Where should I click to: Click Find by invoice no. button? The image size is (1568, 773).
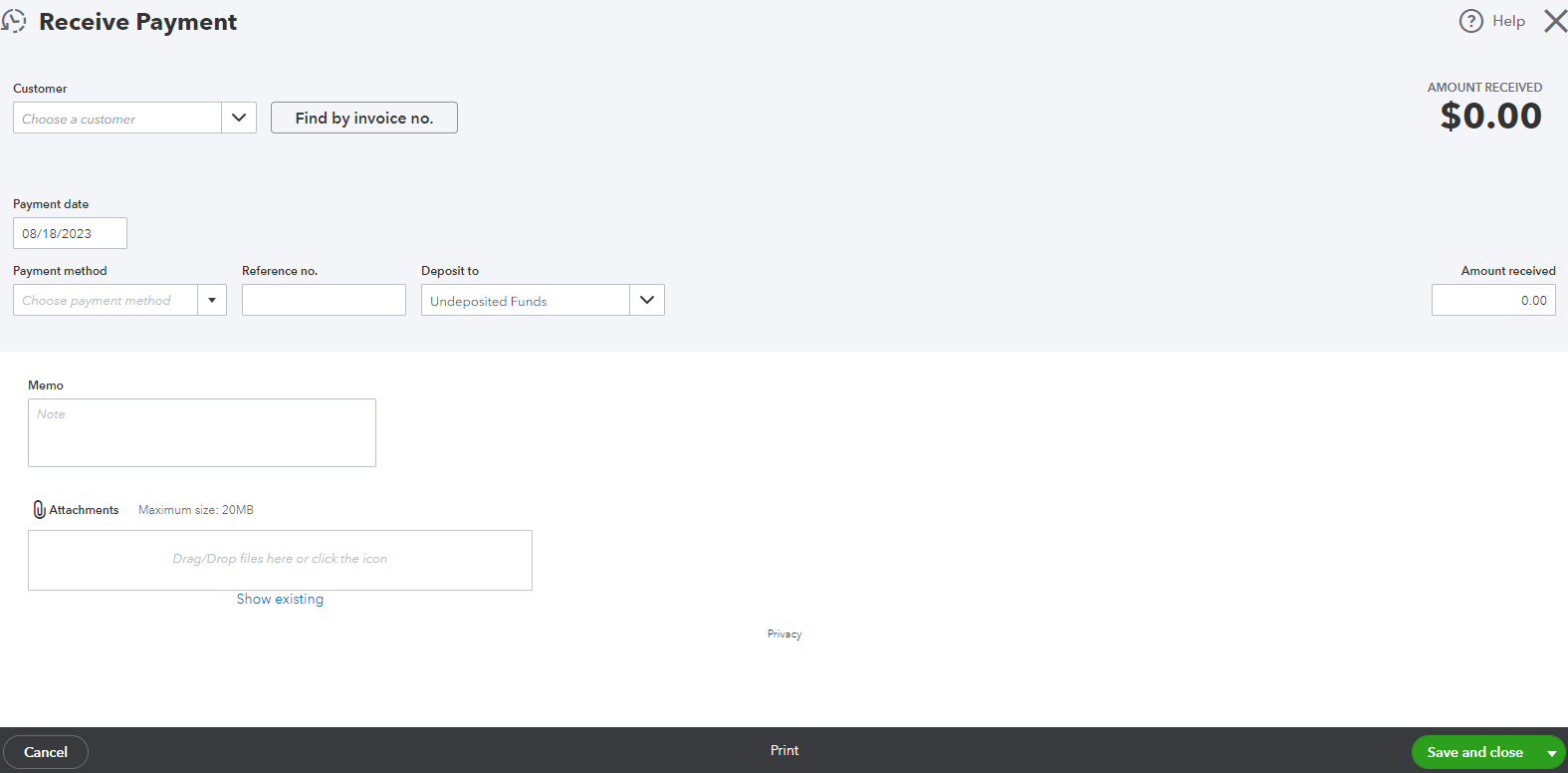pyautogui.click(x=364, y=118)
